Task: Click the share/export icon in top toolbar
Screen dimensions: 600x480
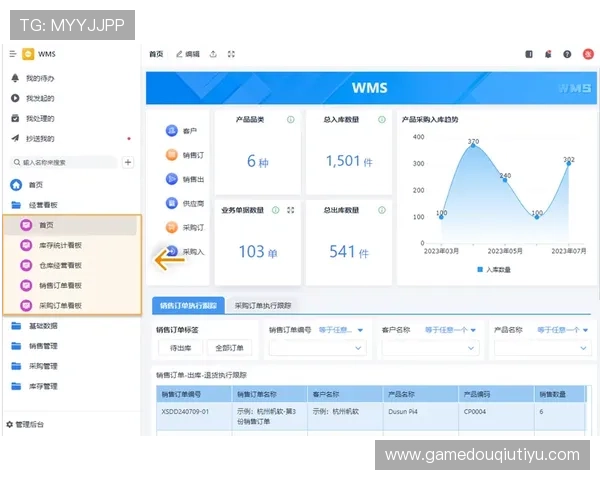Action: [213, 54]
